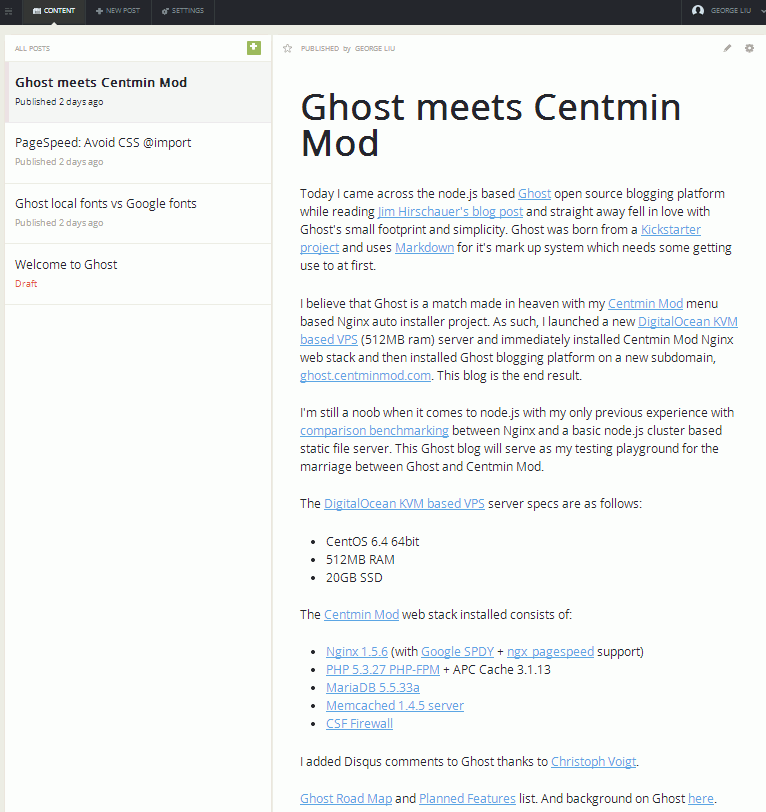The height and width of the screenshot is (812, 766).
Task: Go to the Settings tab
Action: coord(183,11)
